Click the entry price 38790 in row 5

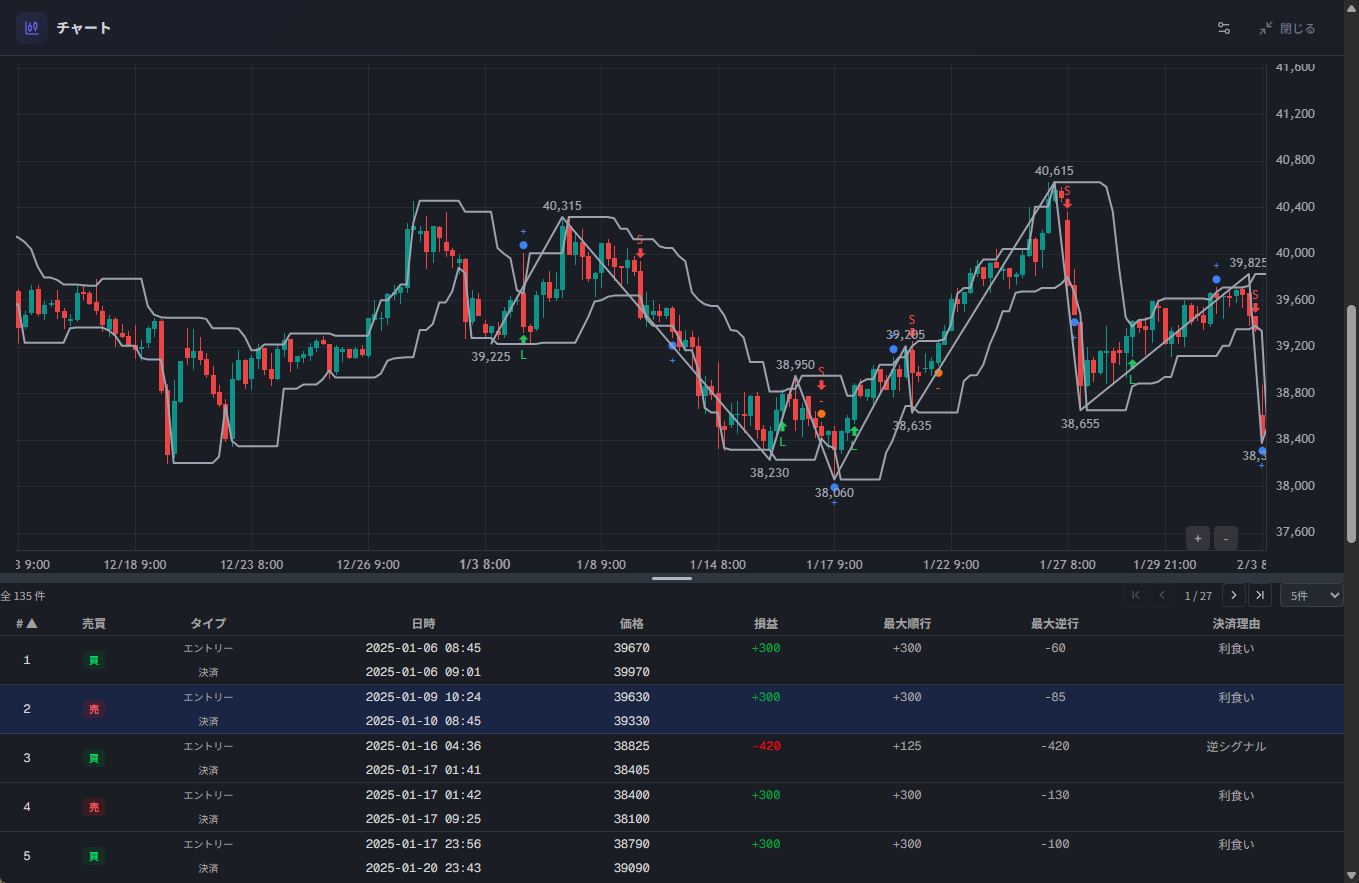tap(631, 844)
